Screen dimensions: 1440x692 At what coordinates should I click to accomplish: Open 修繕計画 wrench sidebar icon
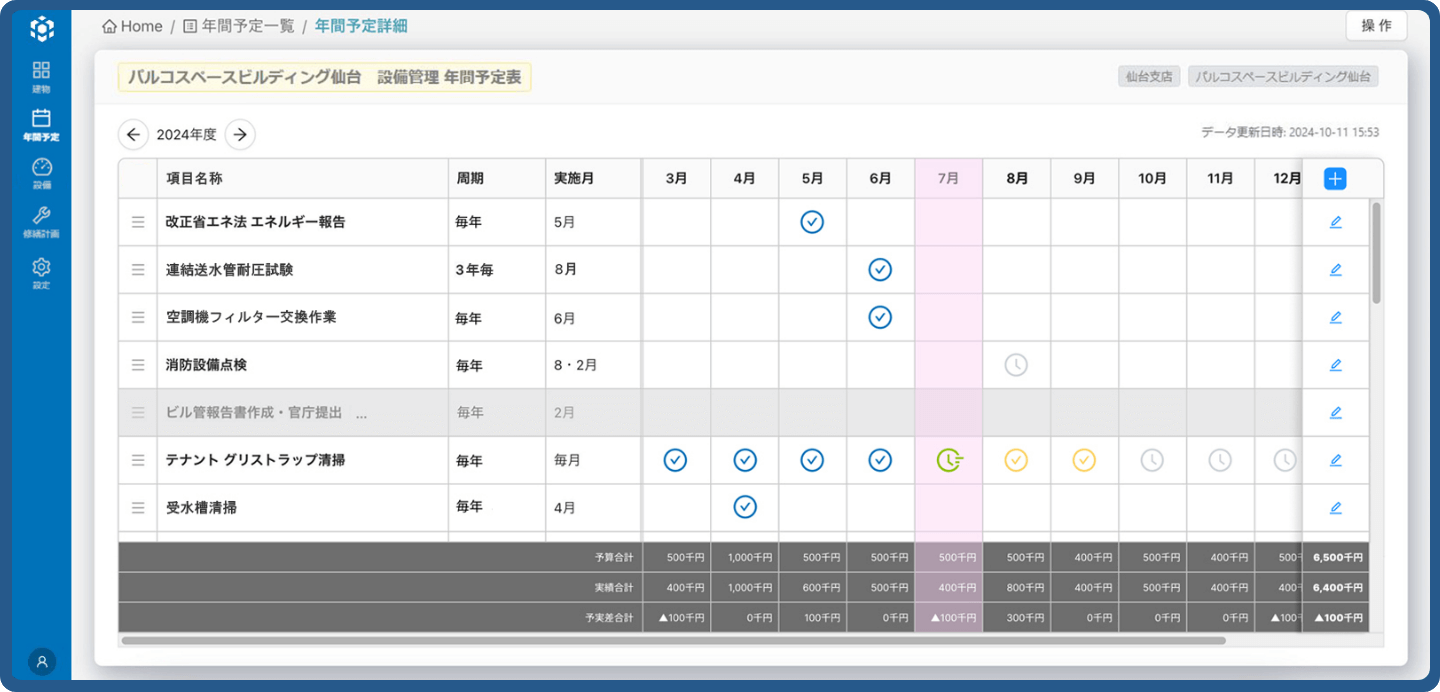coord(41,221)
